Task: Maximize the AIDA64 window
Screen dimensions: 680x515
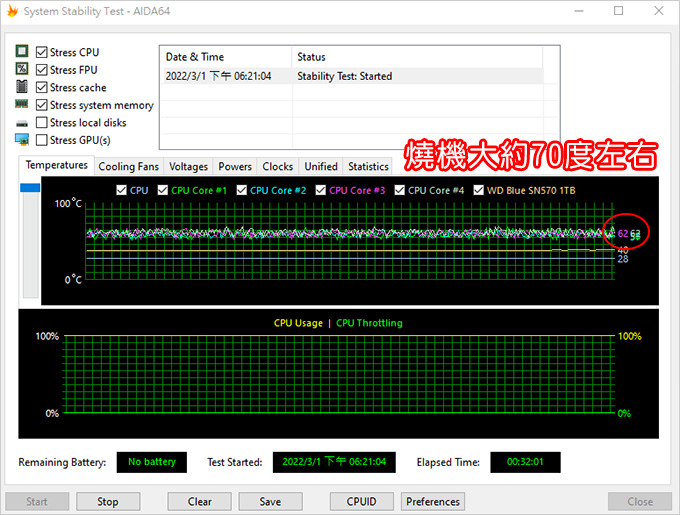Action: pyautogui.click(x=619, y=11)
